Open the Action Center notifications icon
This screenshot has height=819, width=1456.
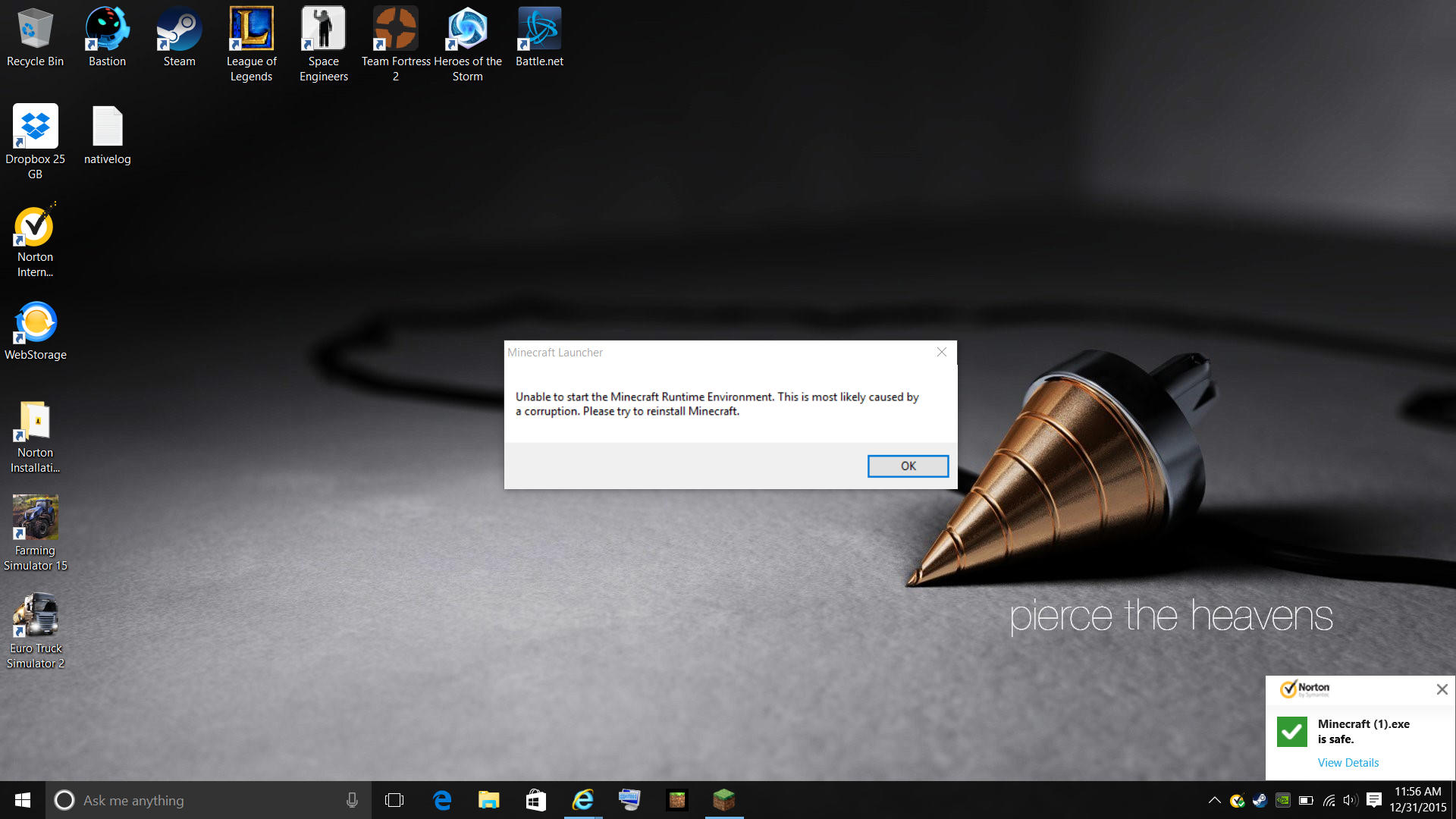pyautogui.click(x=1373, y=800)
